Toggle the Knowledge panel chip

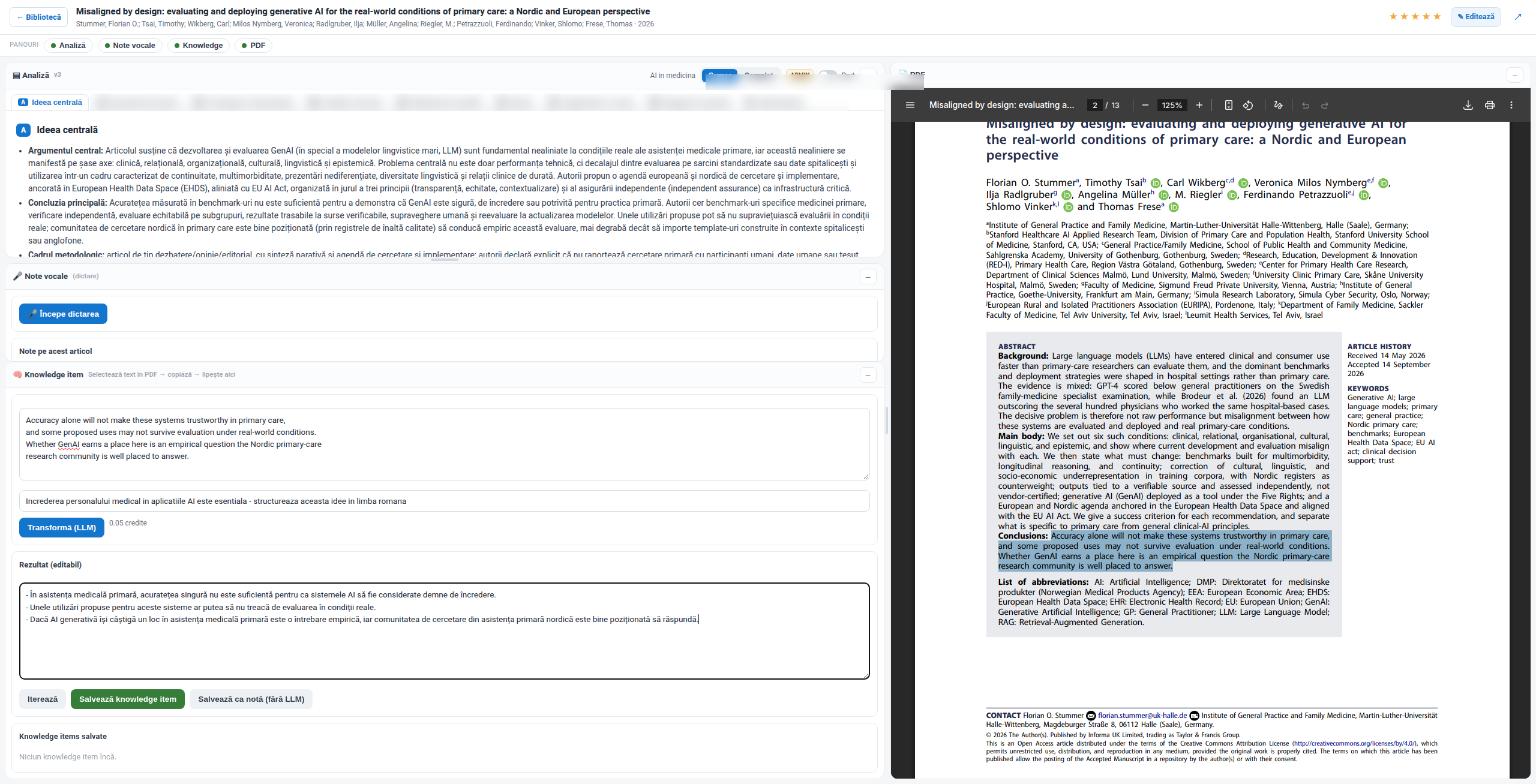coord(199,46)
